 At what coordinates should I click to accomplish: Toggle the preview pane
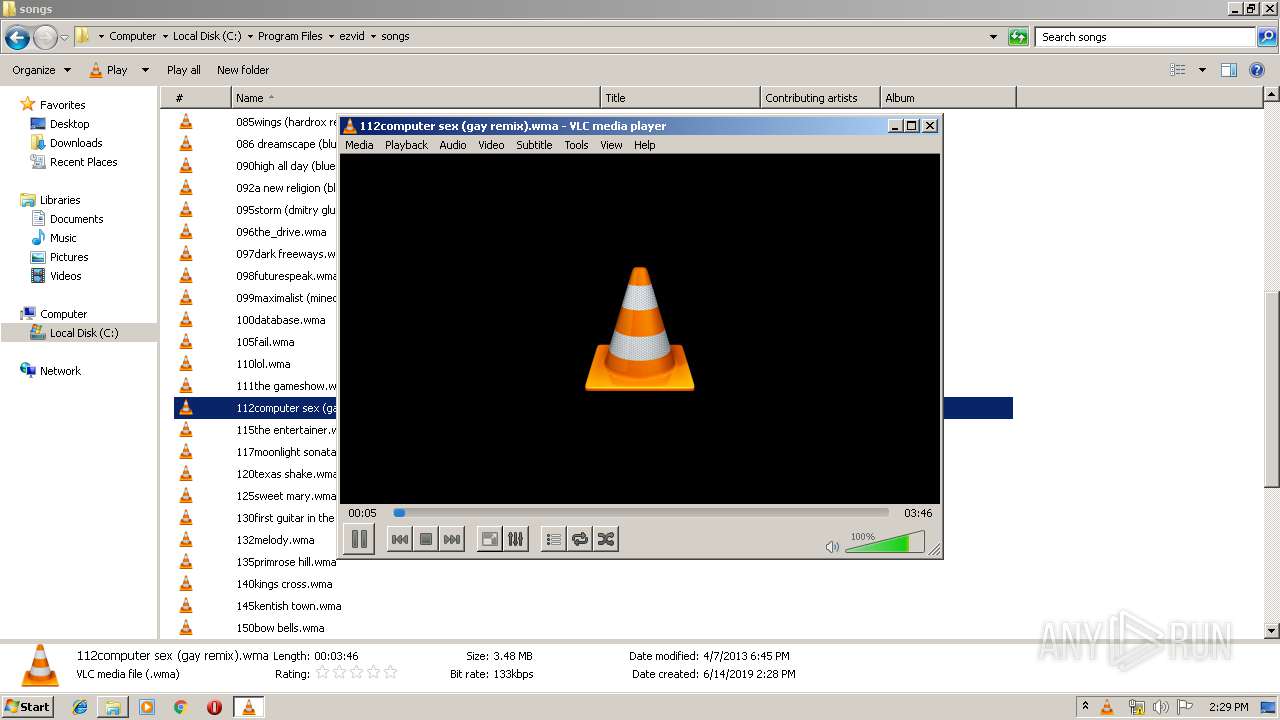(x=1229, y=70)
